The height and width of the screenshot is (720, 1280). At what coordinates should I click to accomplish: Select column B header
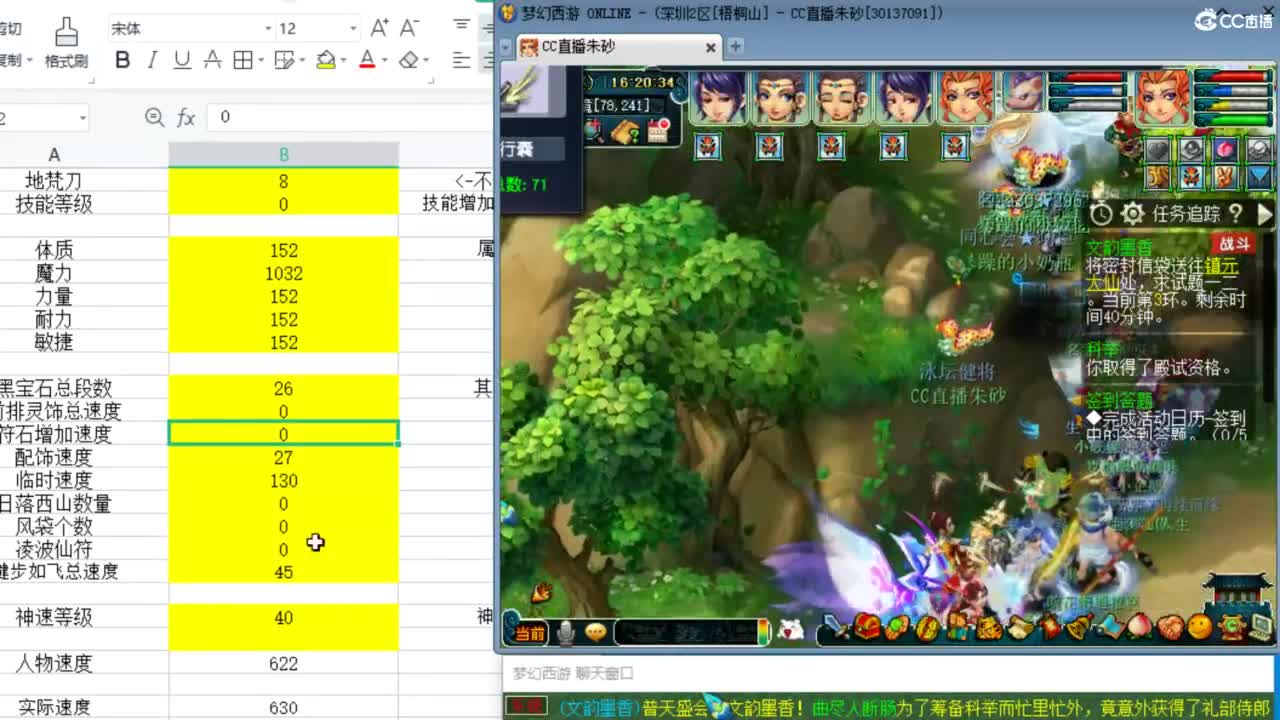[284, 155]
